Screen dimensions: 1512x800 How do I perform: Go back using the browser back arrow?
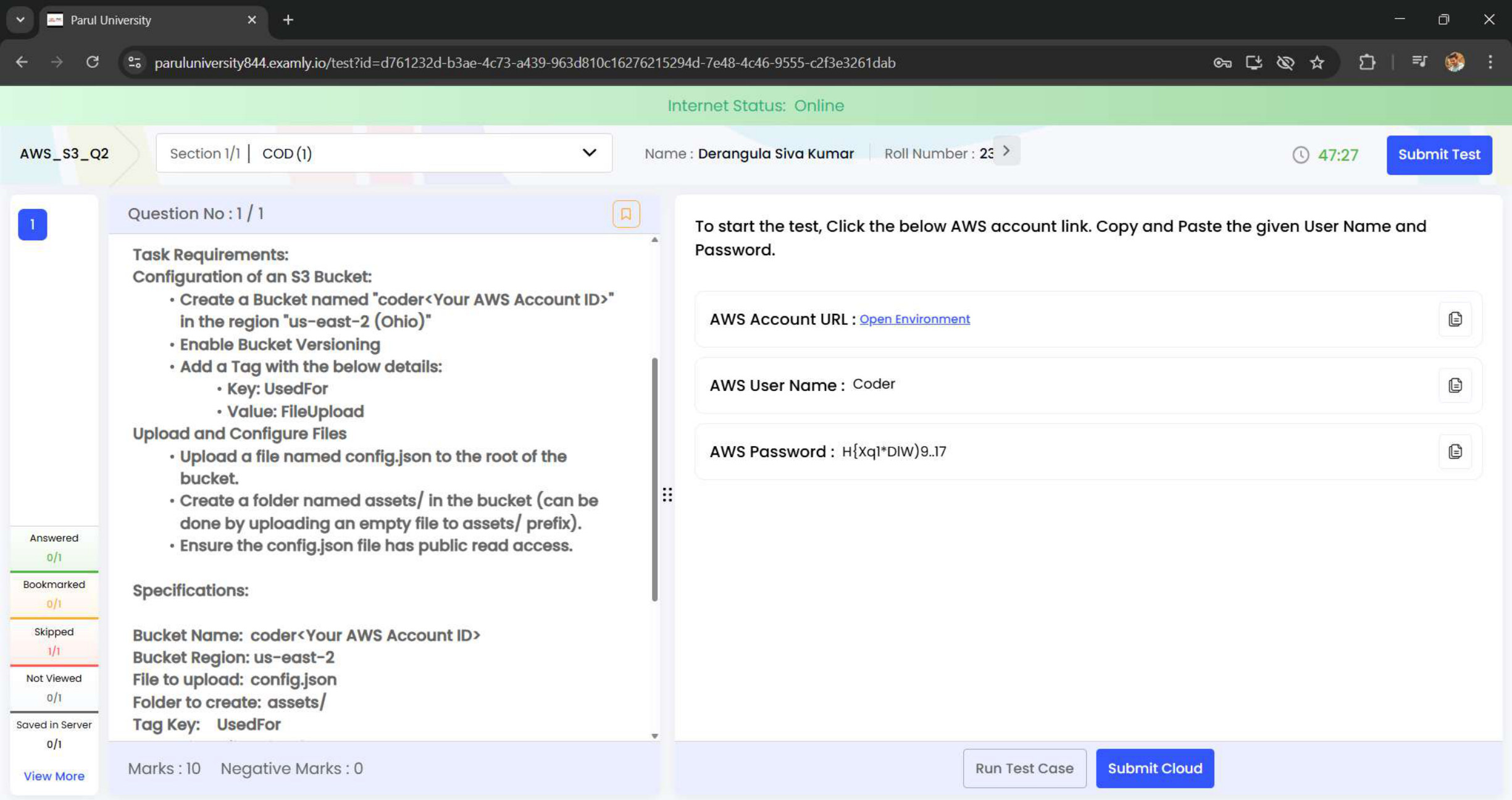pyautogui.click(x=22, y=62)
